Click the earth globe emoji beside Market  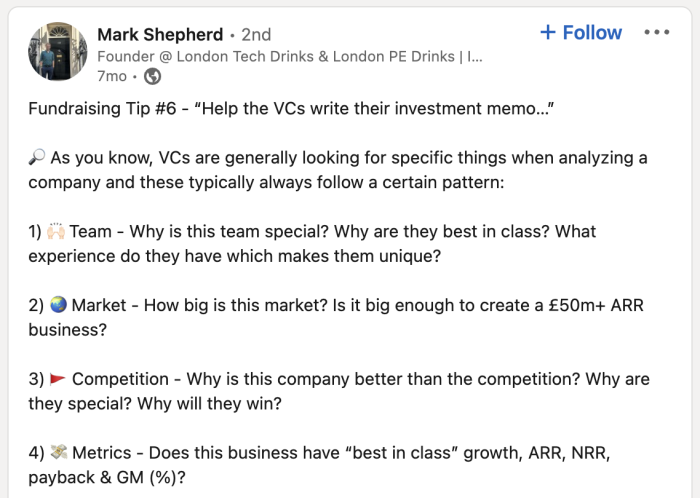click(58, 305)
